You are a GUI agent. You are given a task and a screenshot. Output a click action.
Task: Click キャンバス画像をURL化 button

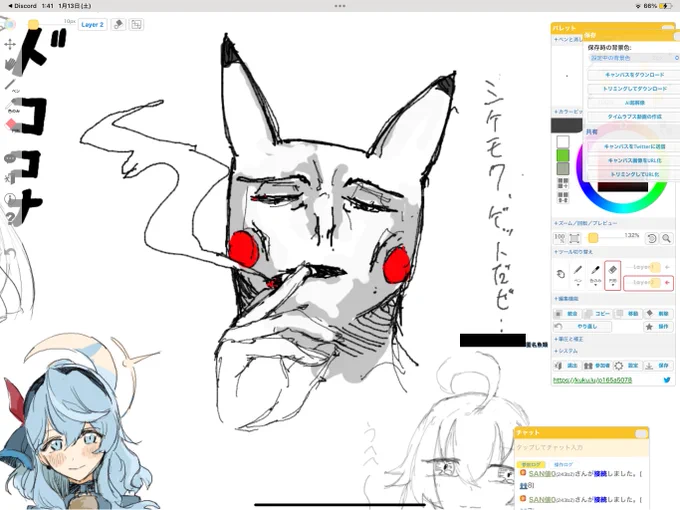pos(634,160)
